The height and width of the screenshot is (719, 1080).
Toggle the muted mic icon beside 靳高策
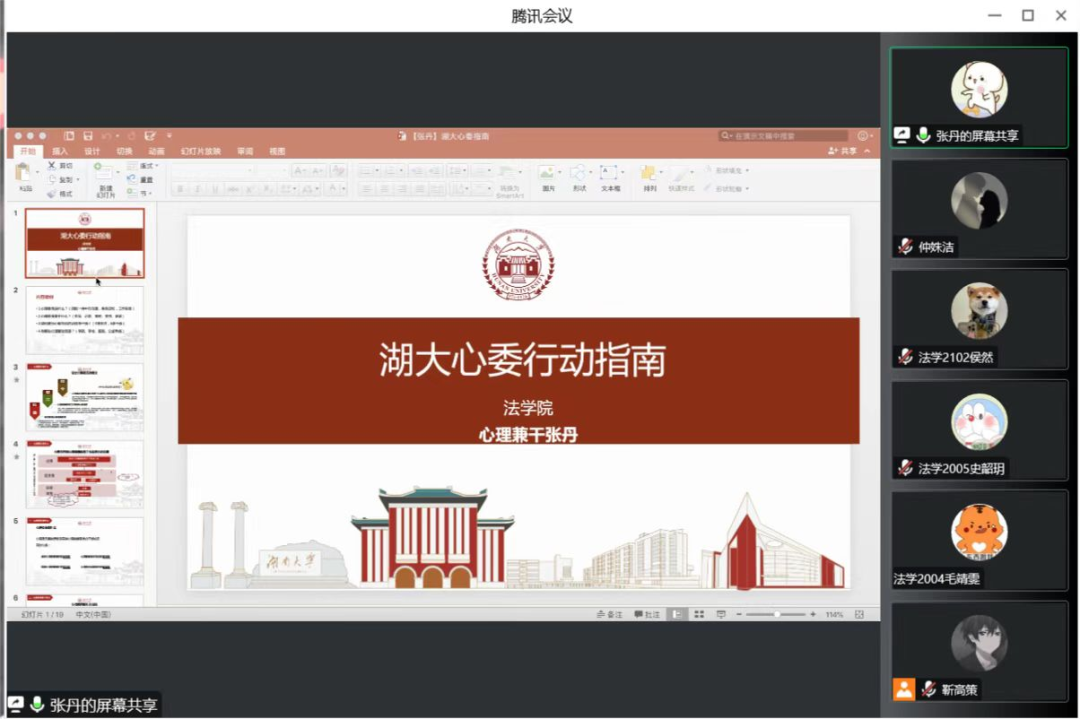[x=929, y=689]
